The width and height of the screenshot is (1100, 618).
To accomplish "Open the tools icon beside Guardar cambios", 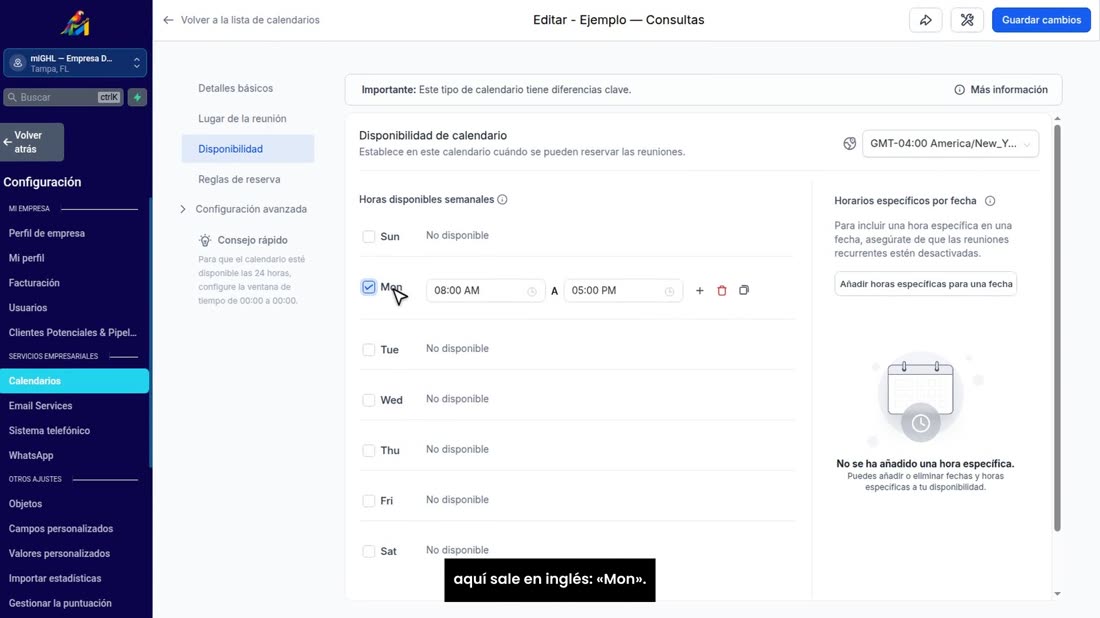I will [x=967, y=20].
